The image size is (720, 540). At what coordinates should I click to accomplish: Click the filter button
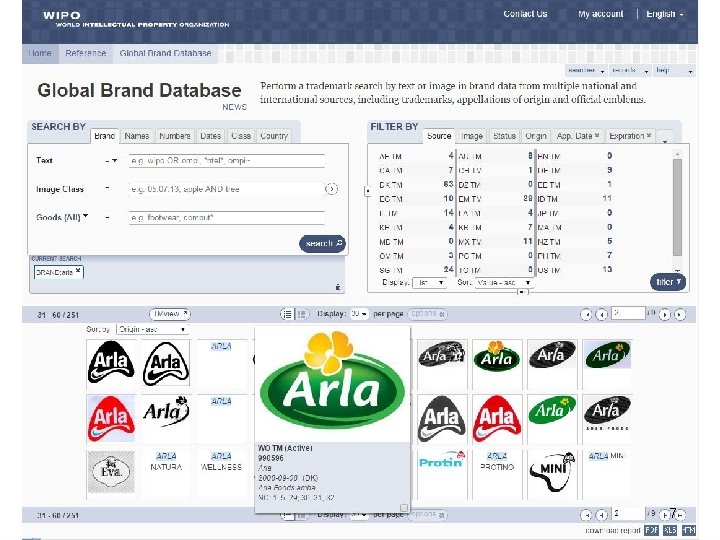pyautogui.click(x=668, y=282)
